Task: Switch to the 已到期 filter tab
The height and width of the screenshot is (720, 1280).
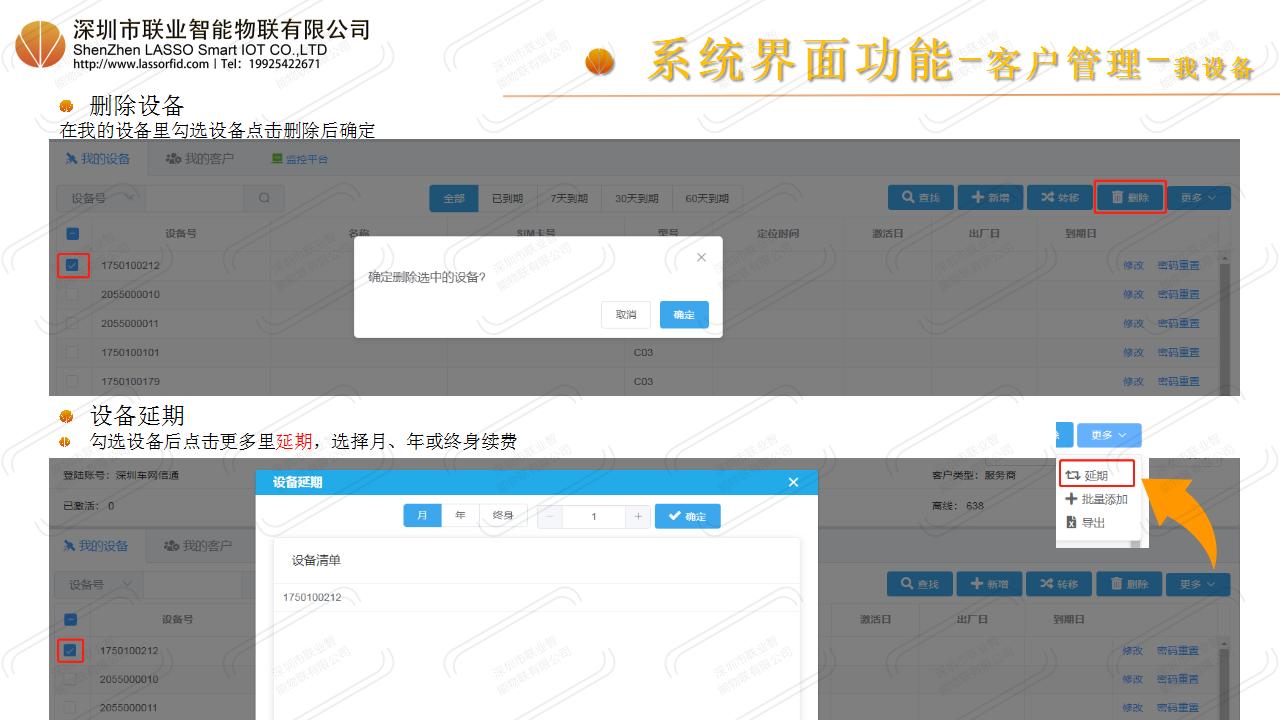Action: click(x=508, y=198)
